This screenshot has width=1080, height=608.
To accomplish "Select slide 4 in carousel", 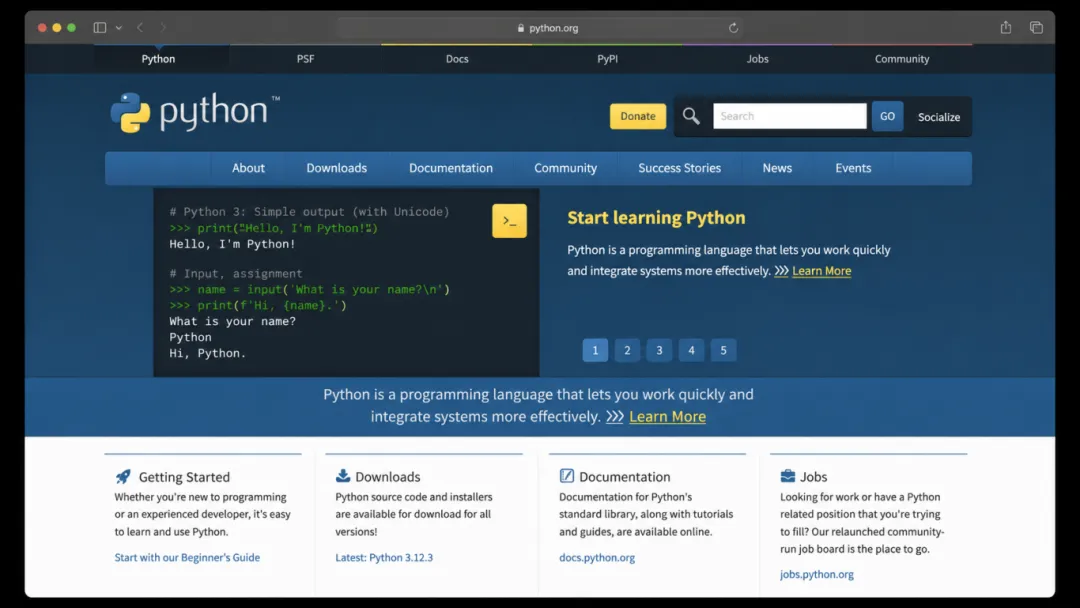I will pos(691,350).
